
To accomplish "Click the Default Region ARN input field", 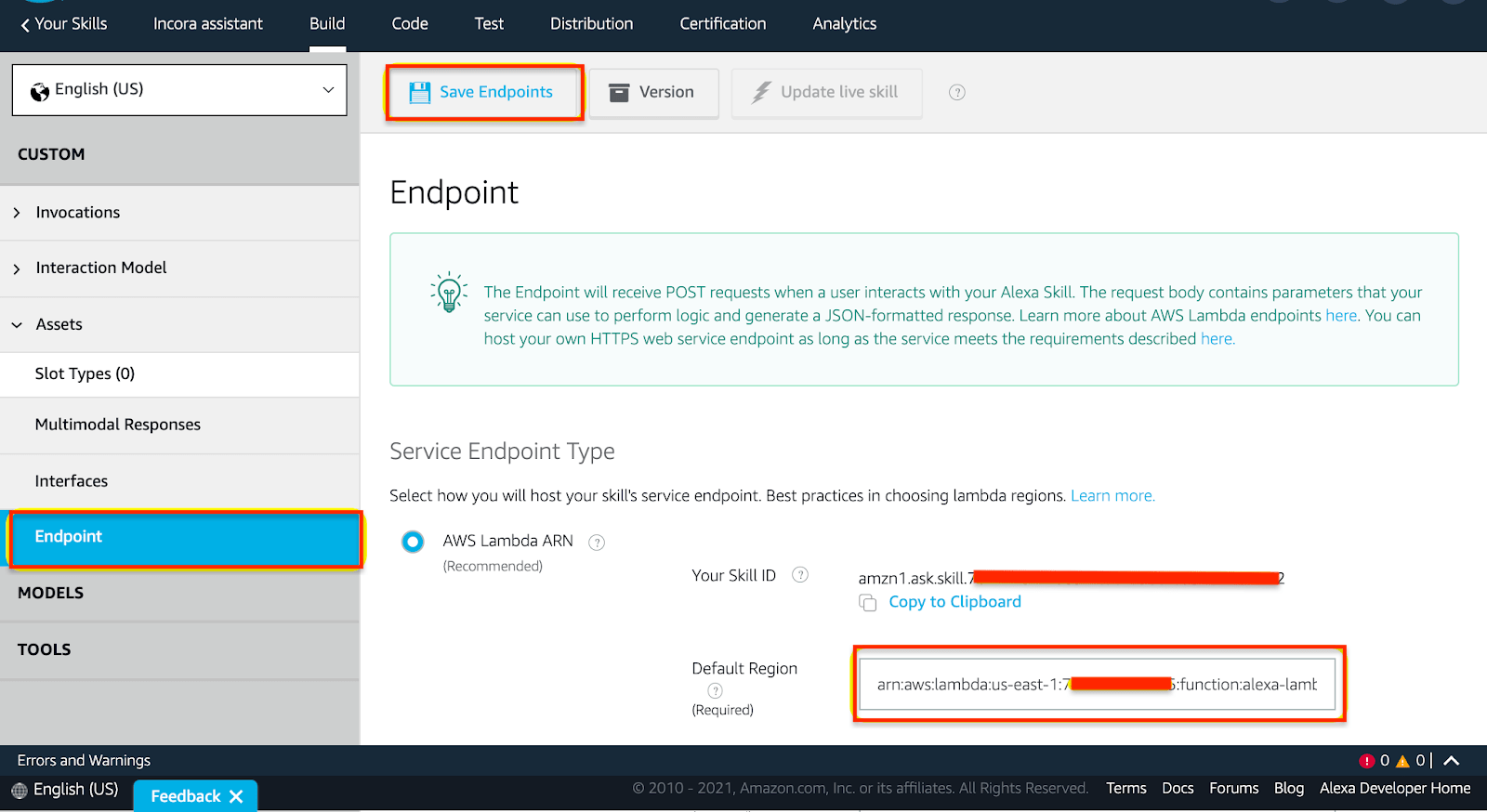I will (1097, 685).
